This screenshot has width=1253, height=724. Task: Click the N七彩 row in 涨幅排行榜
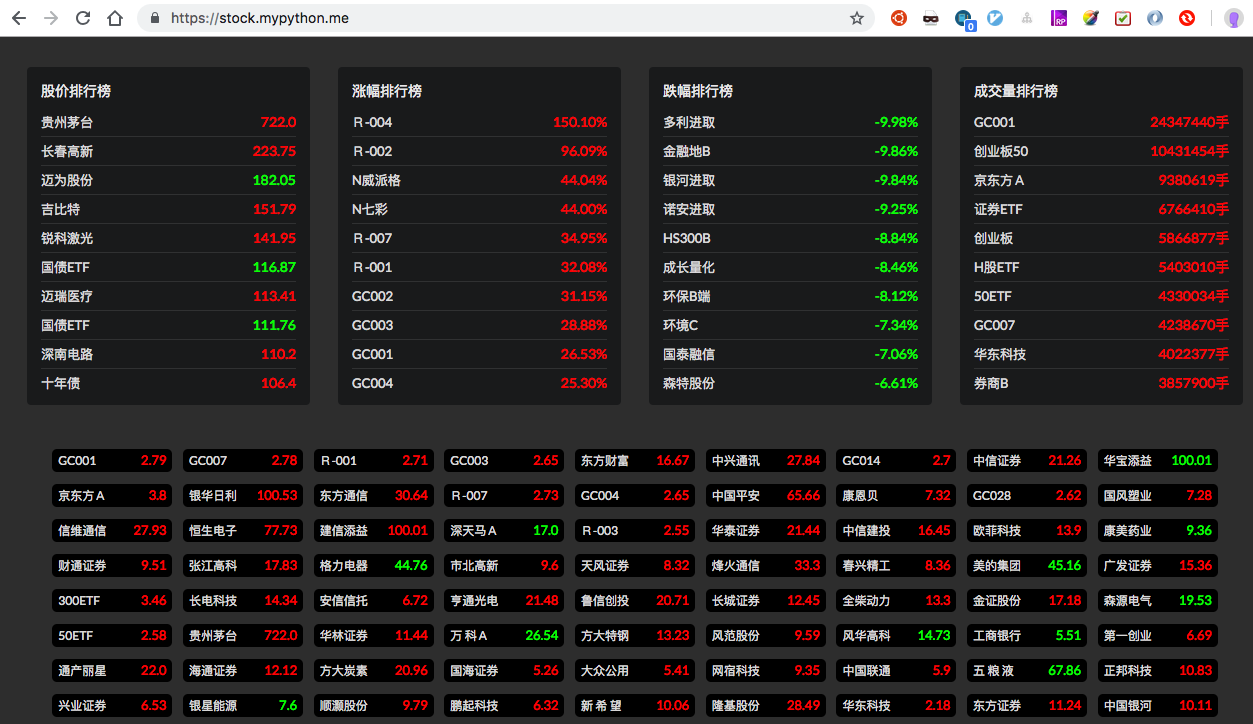tap(479, 209)
